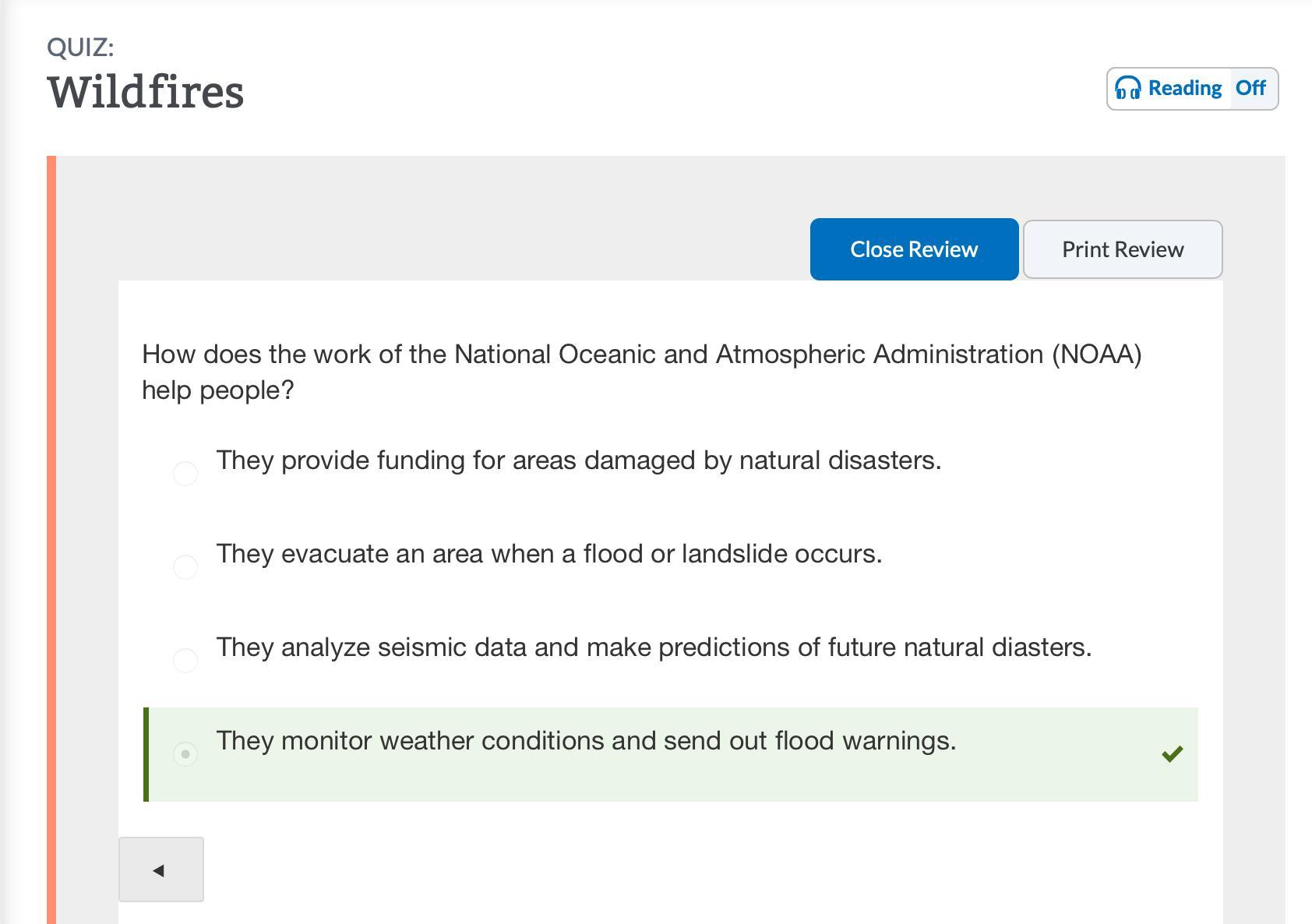1312x924 pixels.
Task: Click the word Reading in the toggle
Action: coord(1184,88)
